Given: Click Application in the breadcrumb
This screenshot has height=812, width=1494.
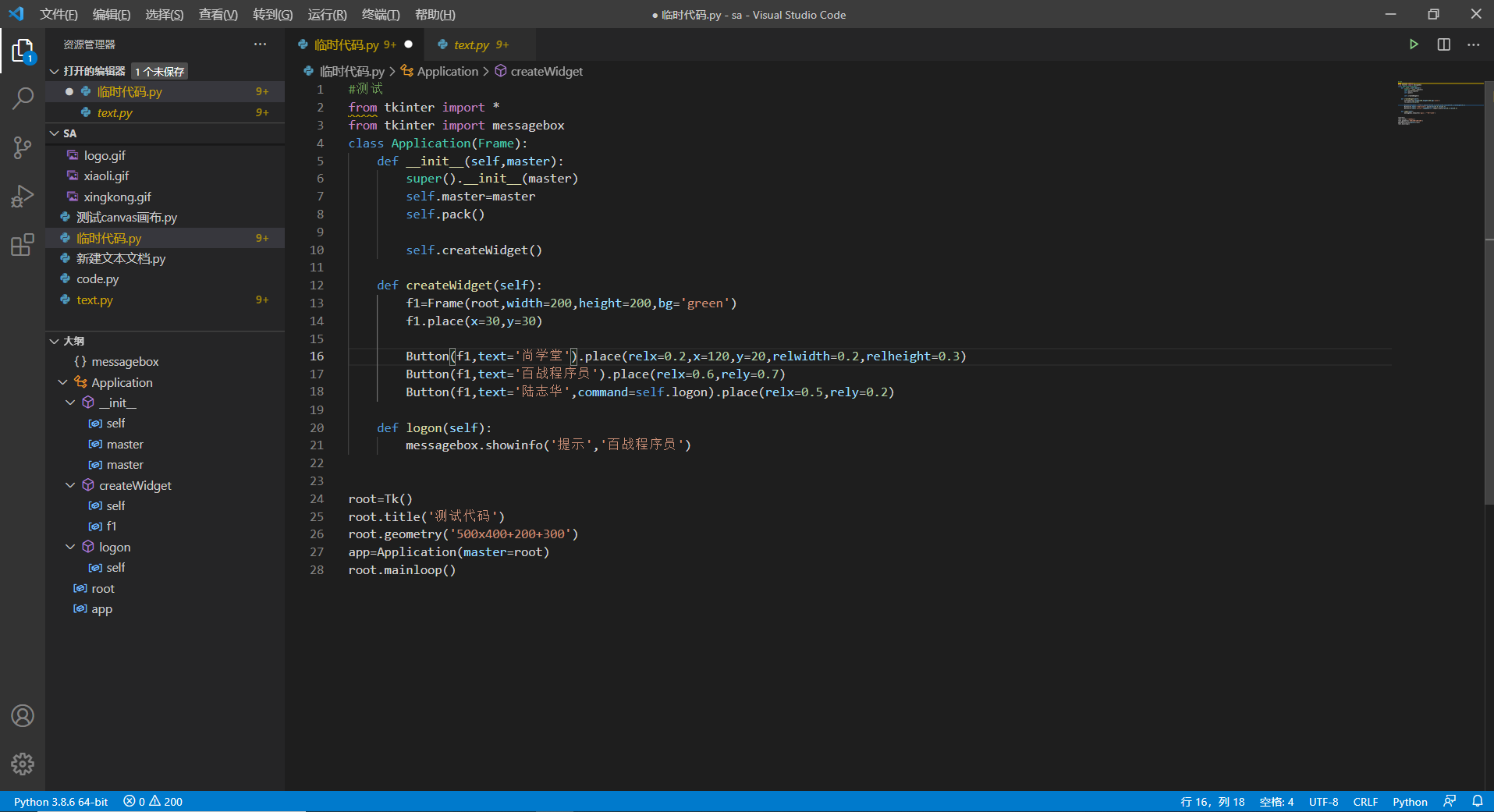Looking at the screenshot, I should tap(448, 71).
